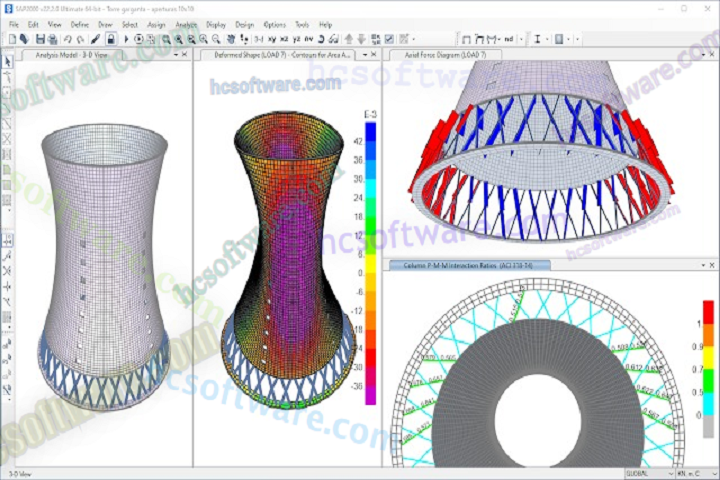This screenshot has height=480, width=720.
Task: Click the Open file folder icon
Action: [23, 39]
